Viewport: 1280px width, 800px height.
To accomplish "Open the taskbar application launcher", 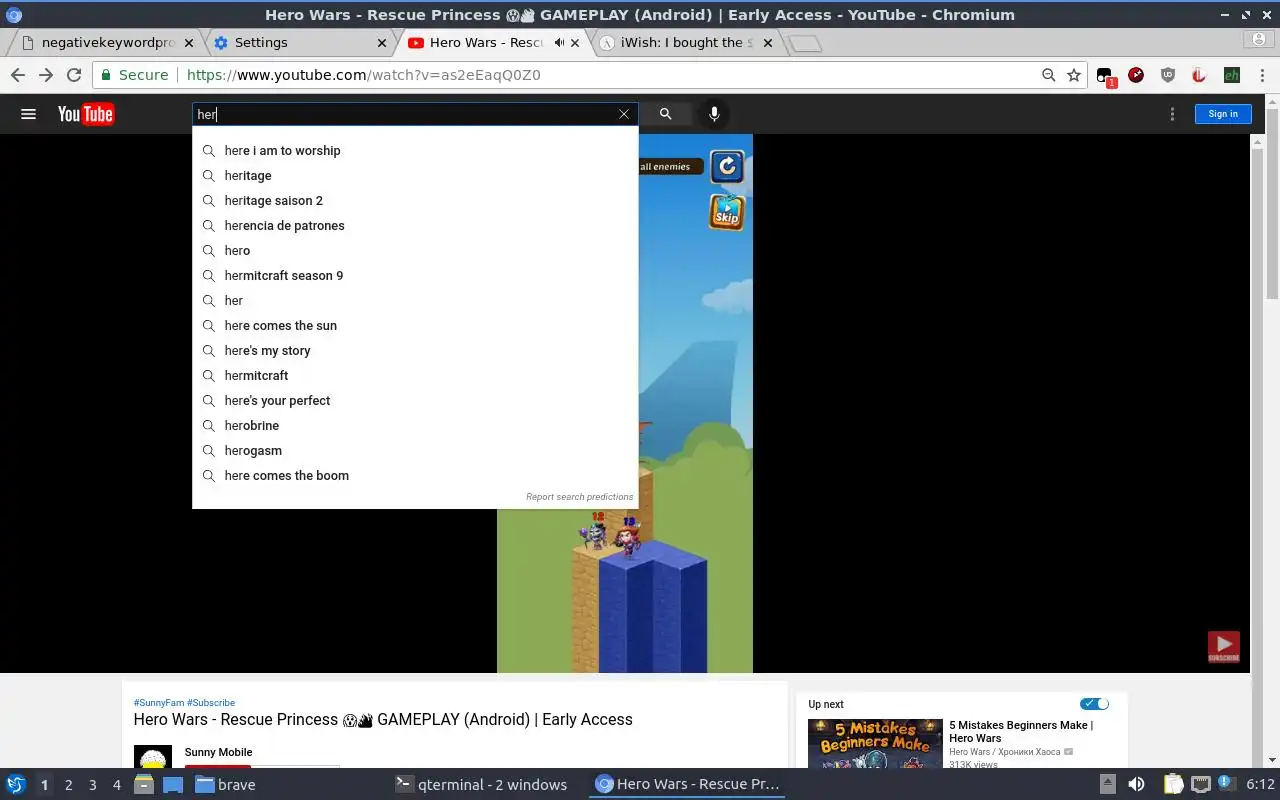I will coord(16,784).
